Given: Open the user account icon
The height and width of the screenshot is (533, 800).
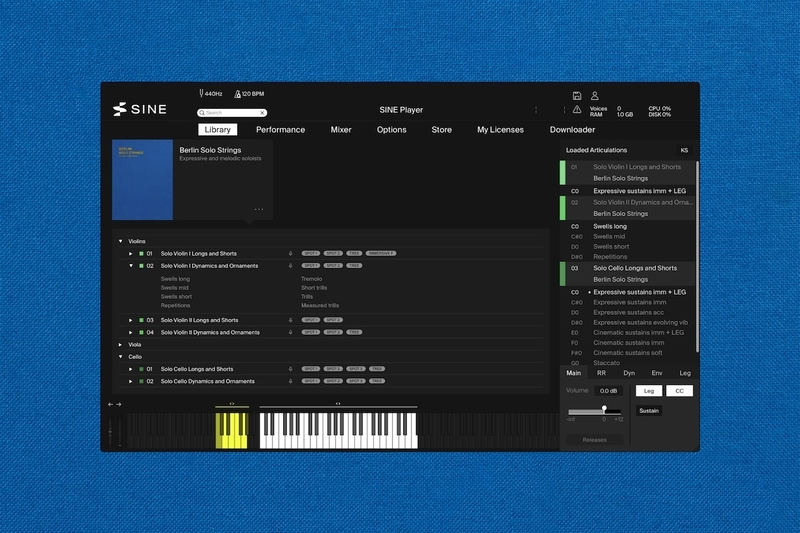Looking at the screenshot, I should pyautogui.click(x=594, y=95).
